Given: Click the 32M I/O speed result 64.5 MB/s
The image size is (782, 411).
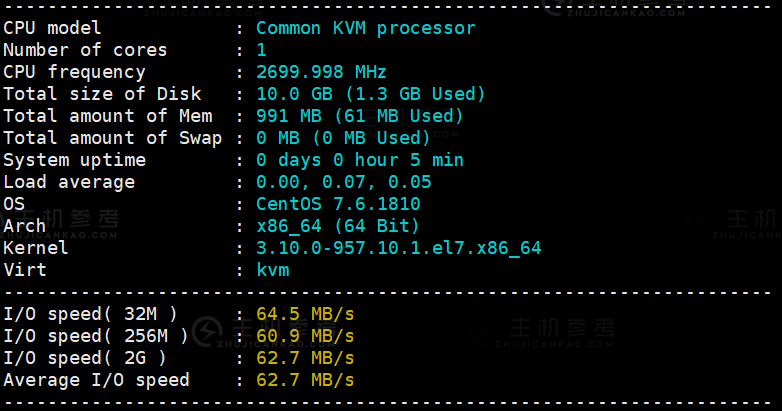Looking at the screenshot, I should tap(305, 314).
